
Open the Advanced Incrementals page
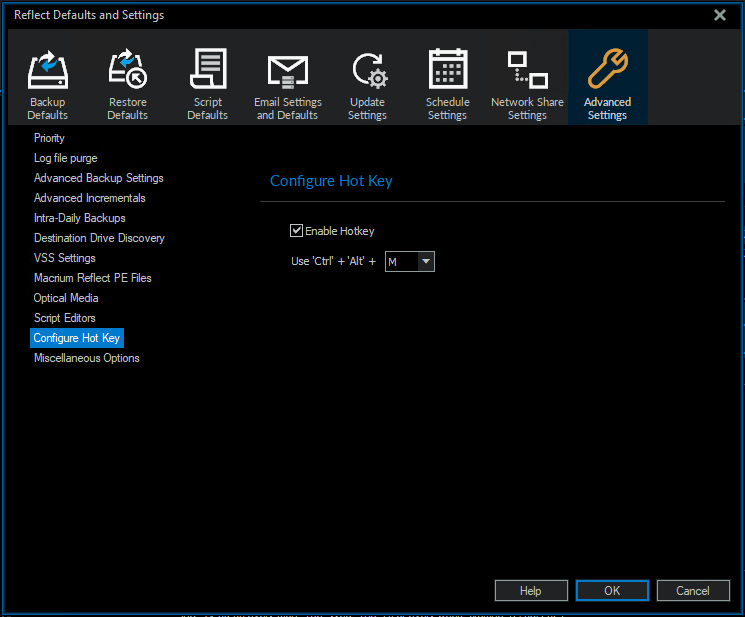click(x=89, y=198)
